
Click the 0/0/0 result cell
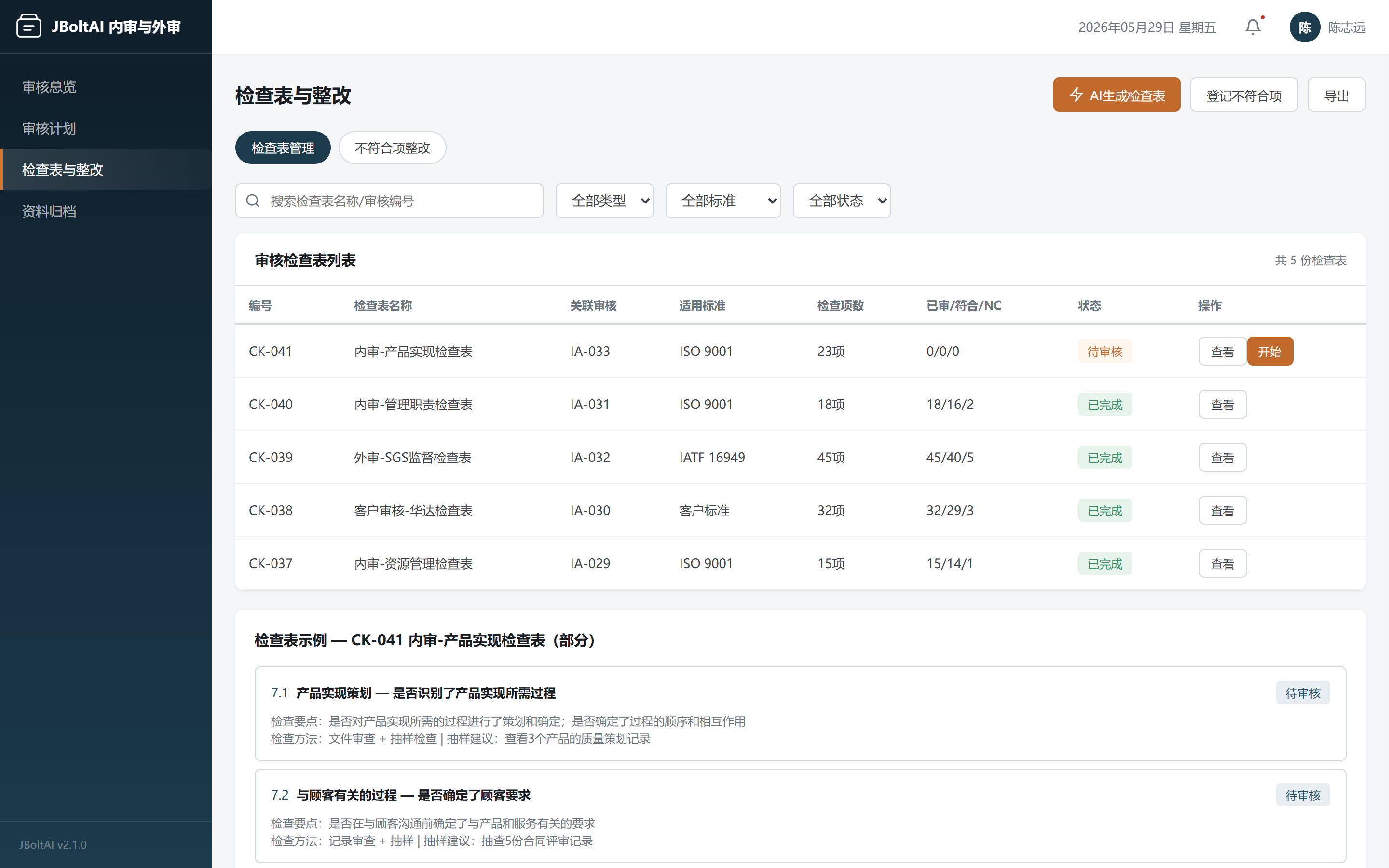pos(942,352)
